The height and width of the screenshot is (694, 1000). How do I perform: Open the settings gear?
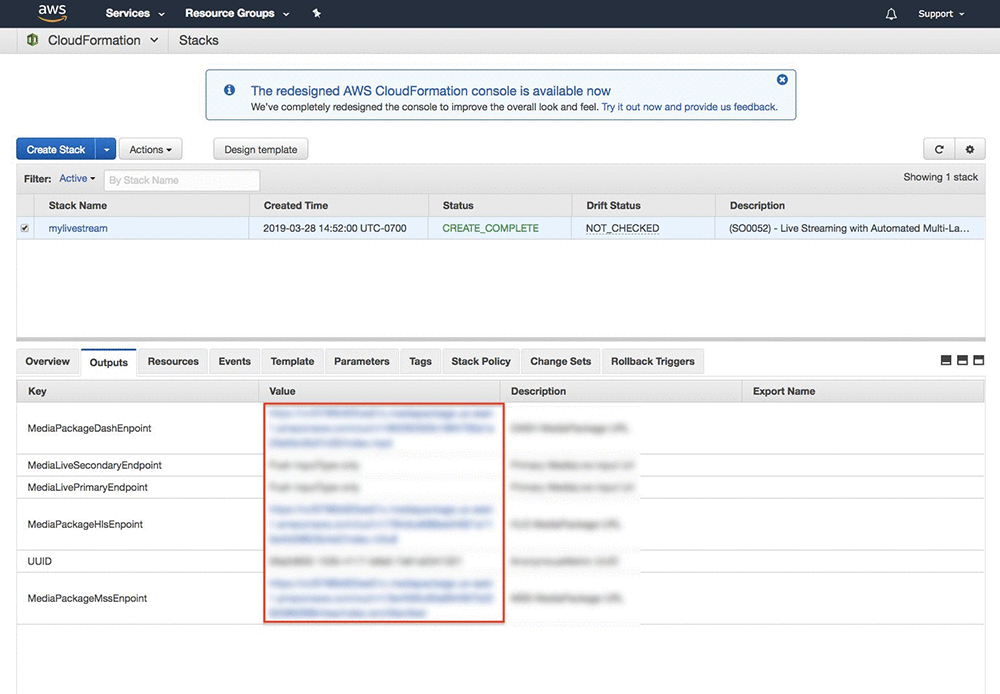(970, 149)
